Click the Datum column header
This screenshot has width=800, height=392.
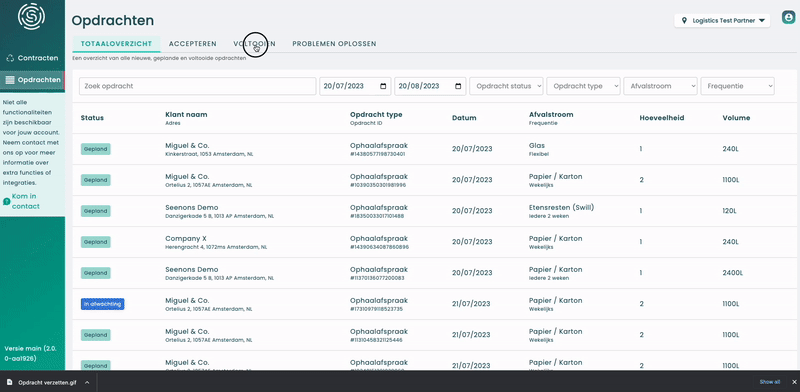coord(464,118)
